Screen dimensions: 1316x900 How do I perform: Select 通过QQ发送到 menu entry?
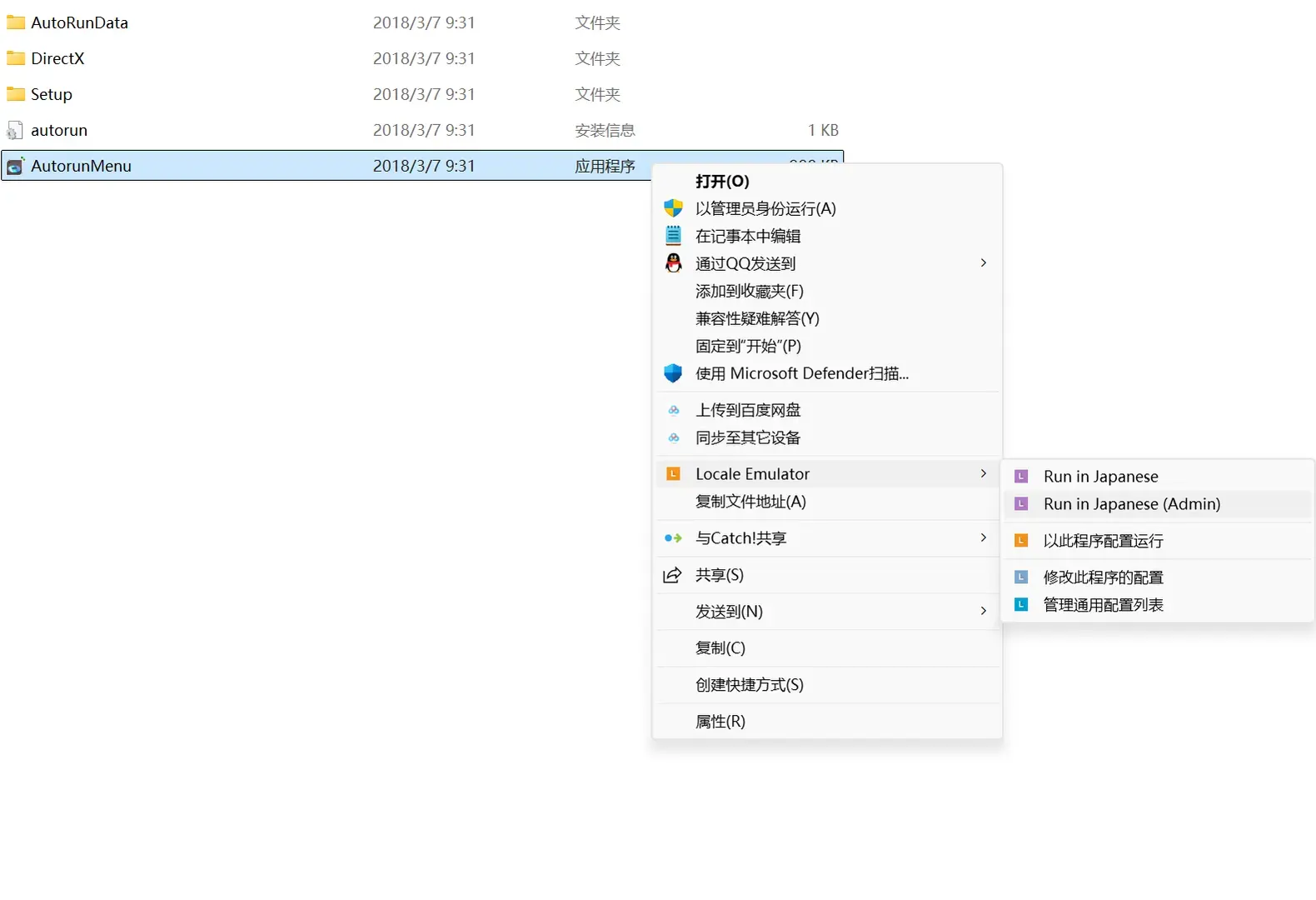point(827,263)
